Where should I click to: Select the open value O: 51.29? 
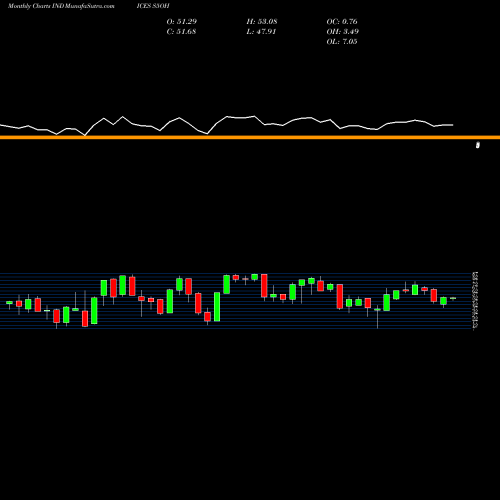click(x=182, y=21)
